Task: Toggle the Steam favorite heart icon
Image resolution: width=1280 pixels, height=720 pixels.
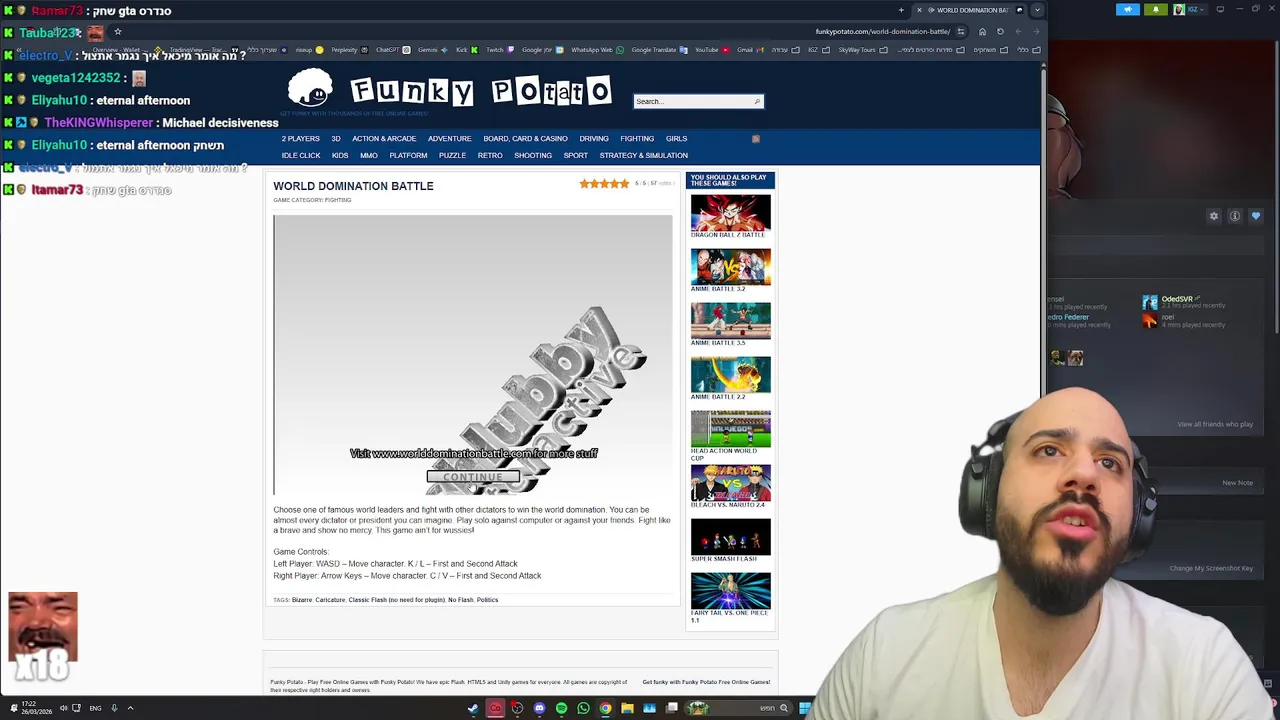Action: point(1256,216)
